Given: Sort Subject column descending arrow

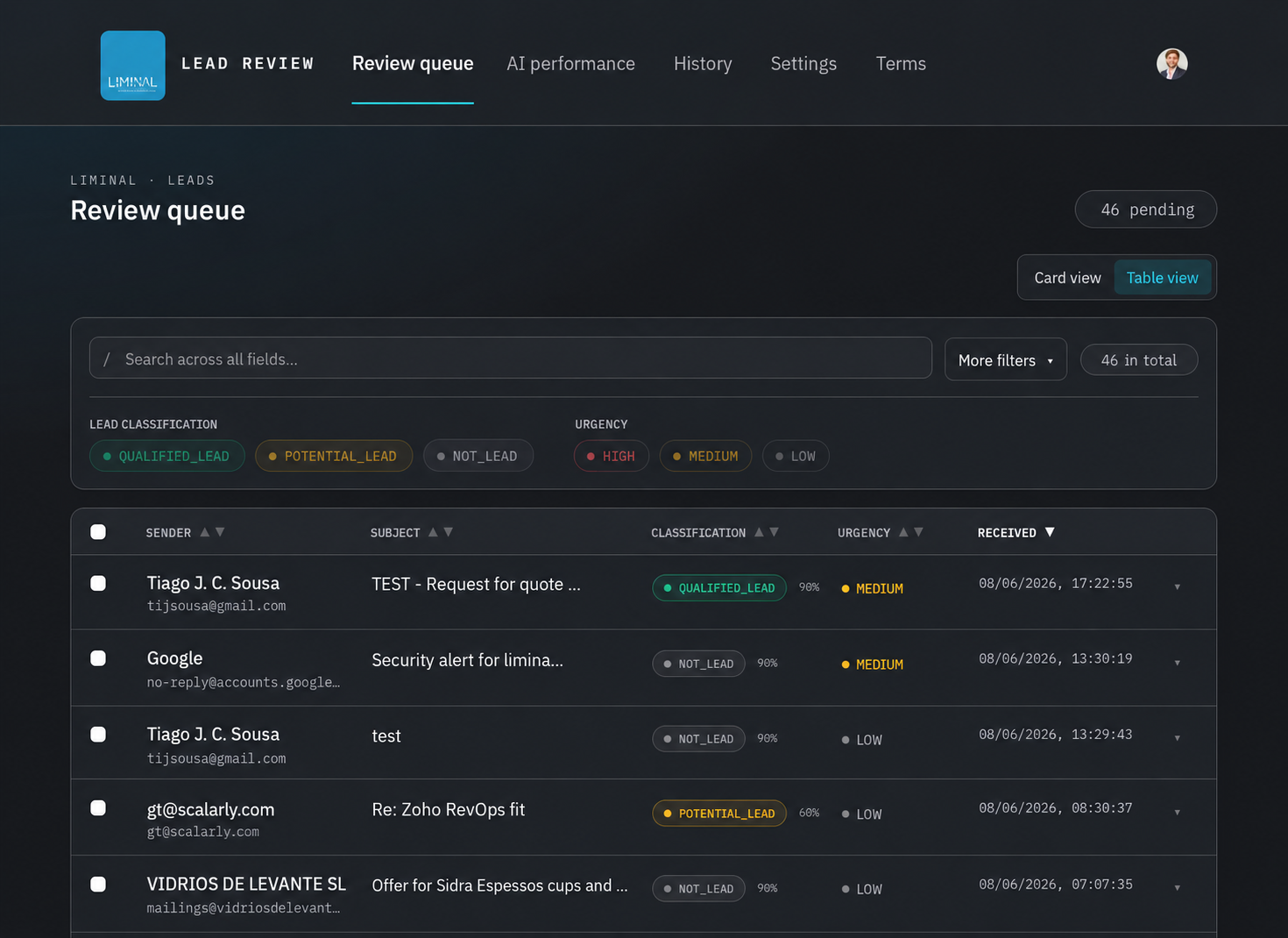Looking at the screenshot, I should 449,532.
